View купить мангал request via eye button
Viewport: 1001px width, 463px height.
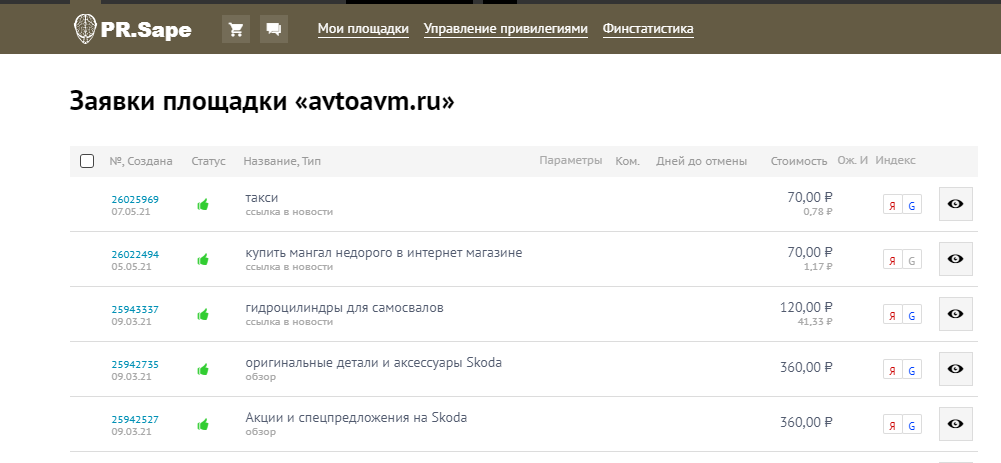pos(956,259)
